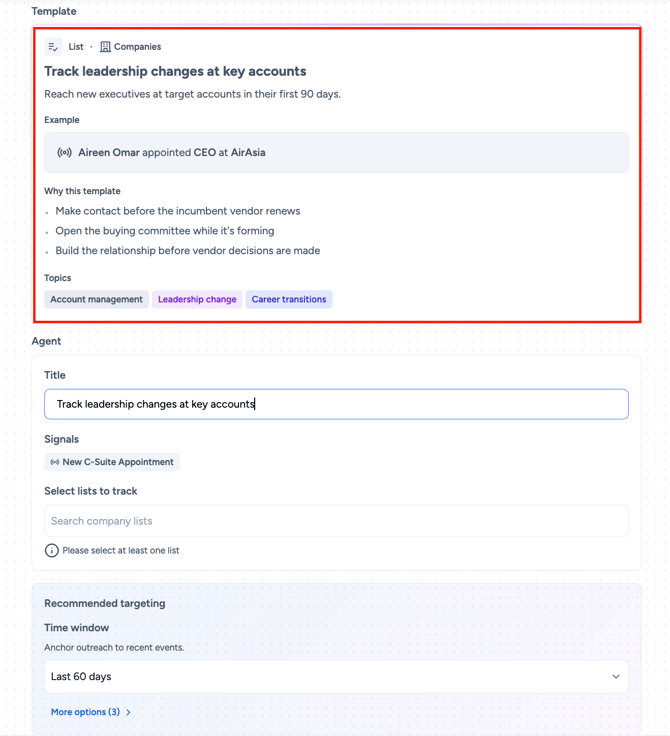
Task: Click the Aireen Omar example card
Action: [336, 153]
